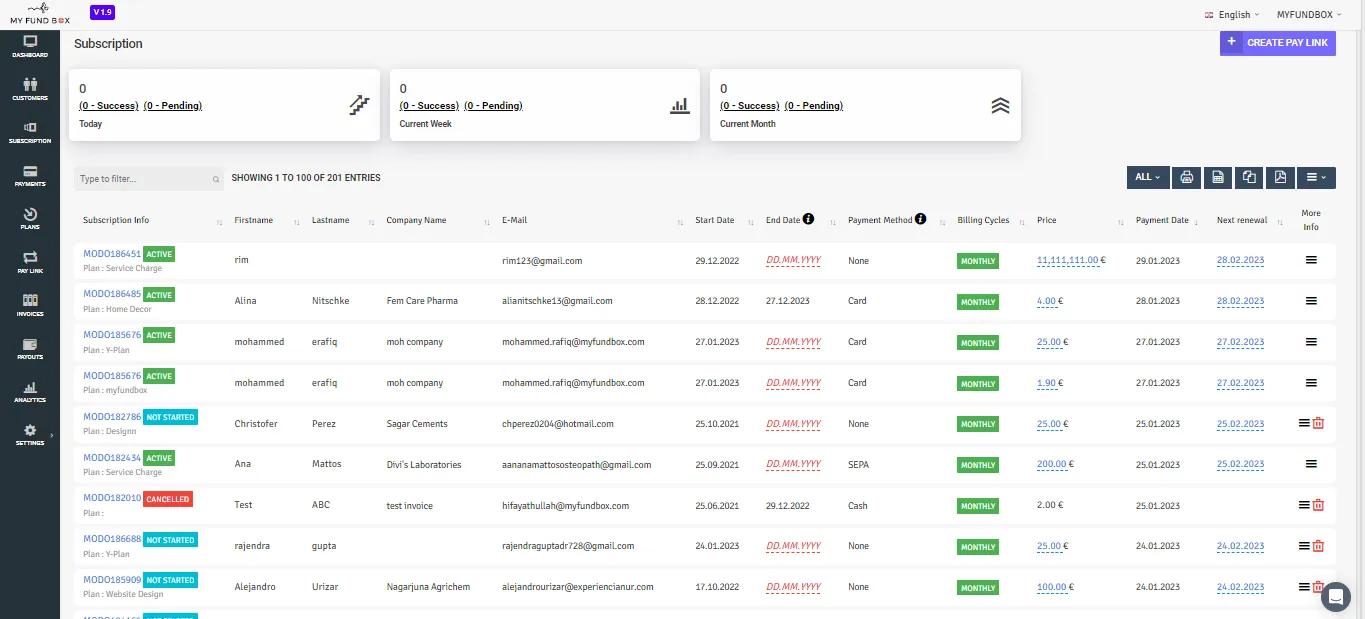Open Pay Link in the sidebar
Image resolution: width=1365 pixels, height=619 pixels.
click(30, 262)
